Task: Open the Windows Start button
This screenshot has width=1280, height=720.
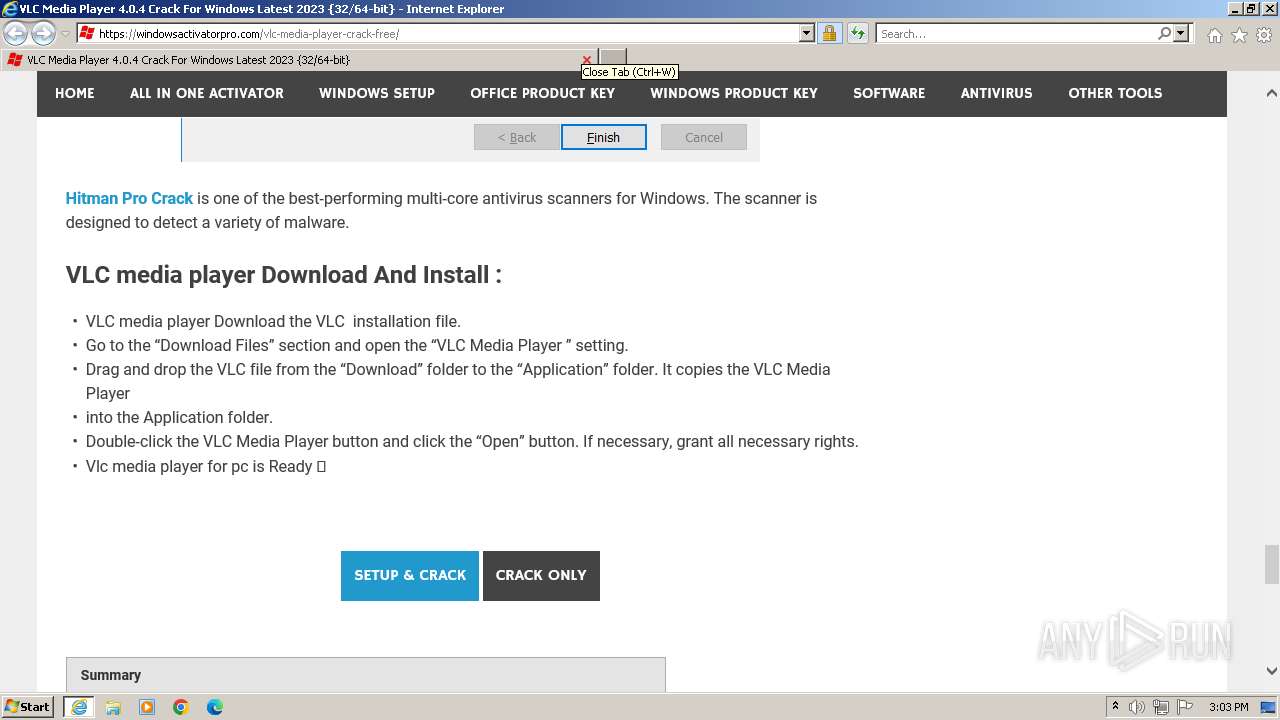Action: click(x=28, y=707)
